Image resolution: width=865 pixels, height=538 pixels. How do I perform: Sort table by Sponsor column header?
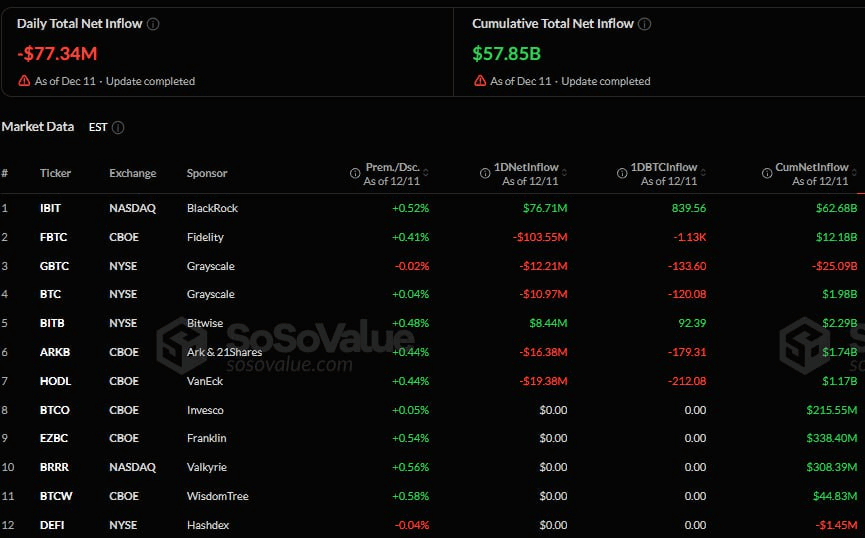pyautogui.click(x=207, y=174)
